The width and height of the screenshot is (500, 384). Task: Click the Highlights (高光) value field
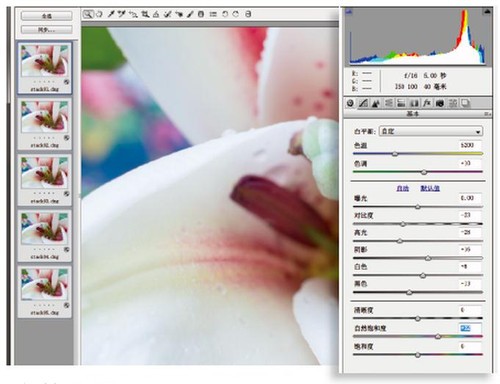(470, 232)
